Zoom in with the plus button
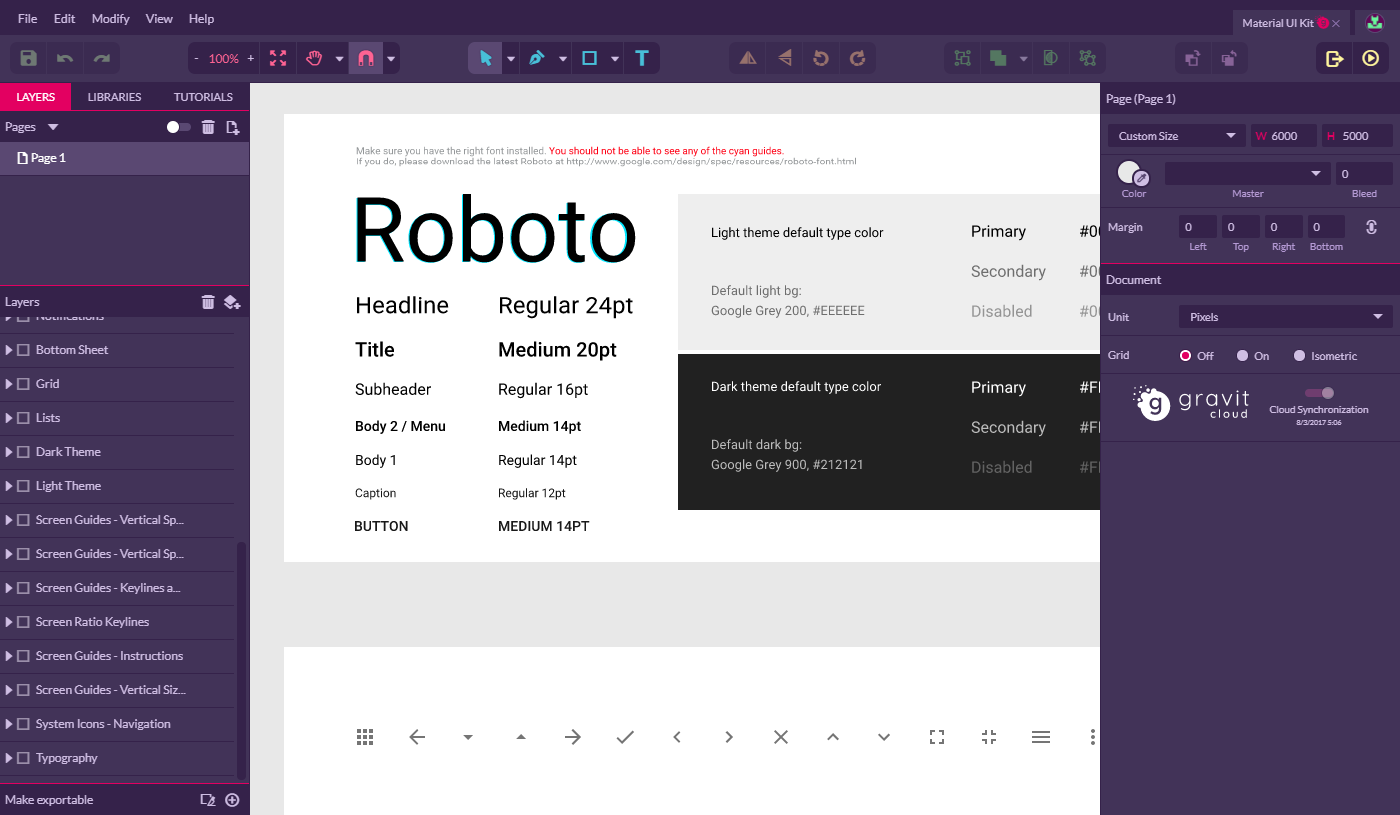 pos(250,59)
